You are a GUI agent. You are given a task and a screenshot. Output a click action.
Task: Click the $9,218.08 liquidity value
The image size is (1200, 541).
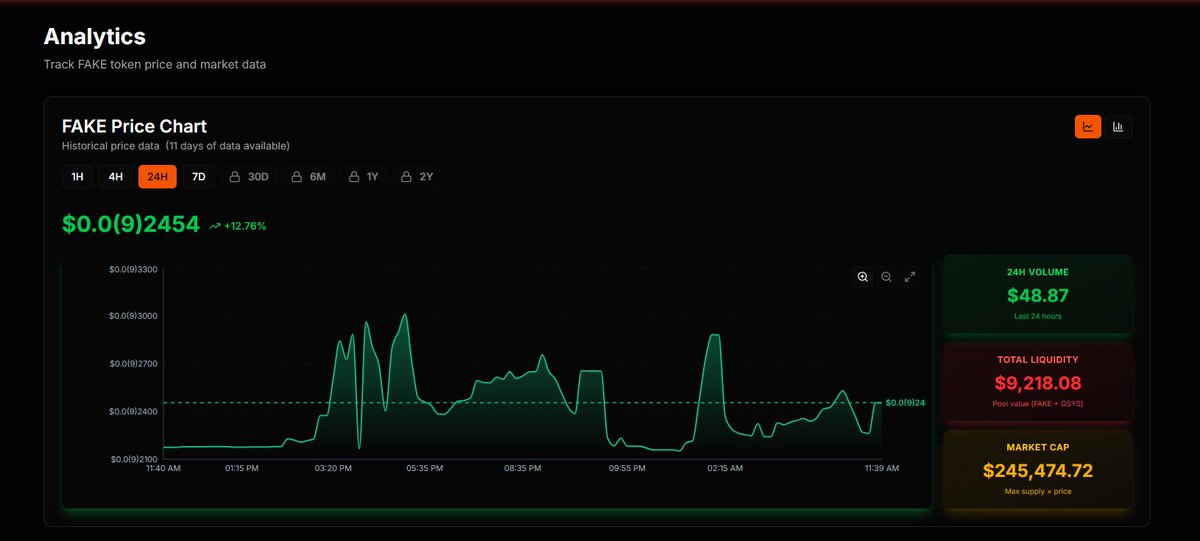pos(1038,382)
